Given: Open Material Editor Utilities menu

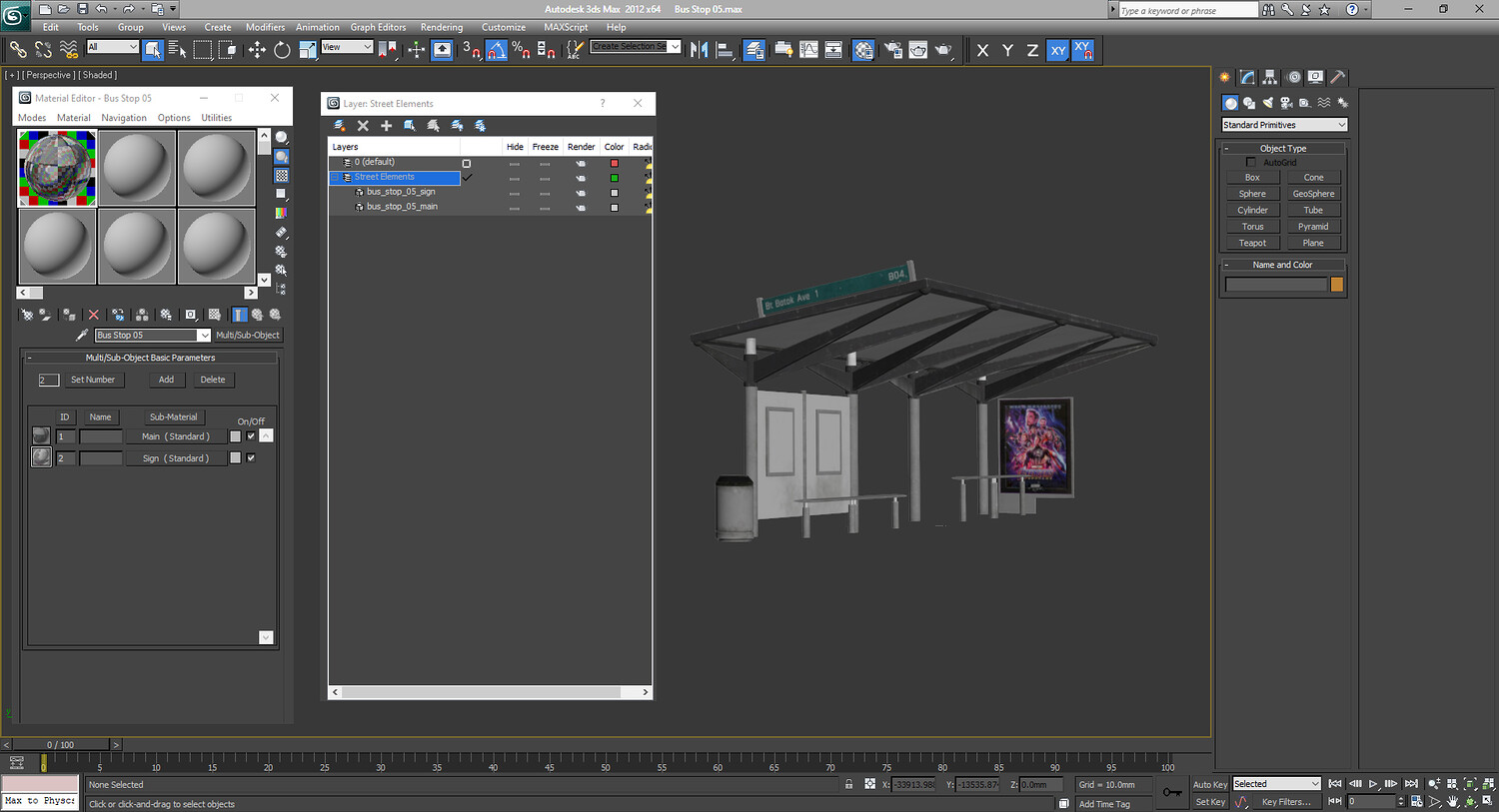Looking at the screenshot, I should pyautogui.click(x=217, y=118).
